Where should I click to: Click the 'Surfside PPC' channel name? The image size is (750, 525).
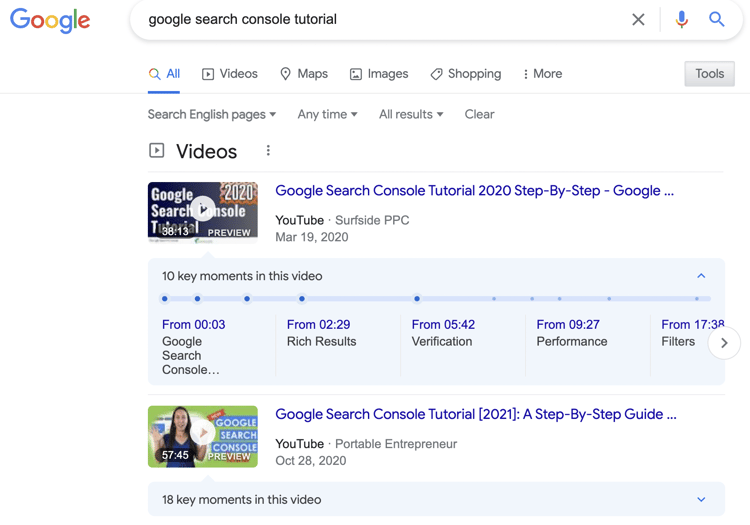372,220
